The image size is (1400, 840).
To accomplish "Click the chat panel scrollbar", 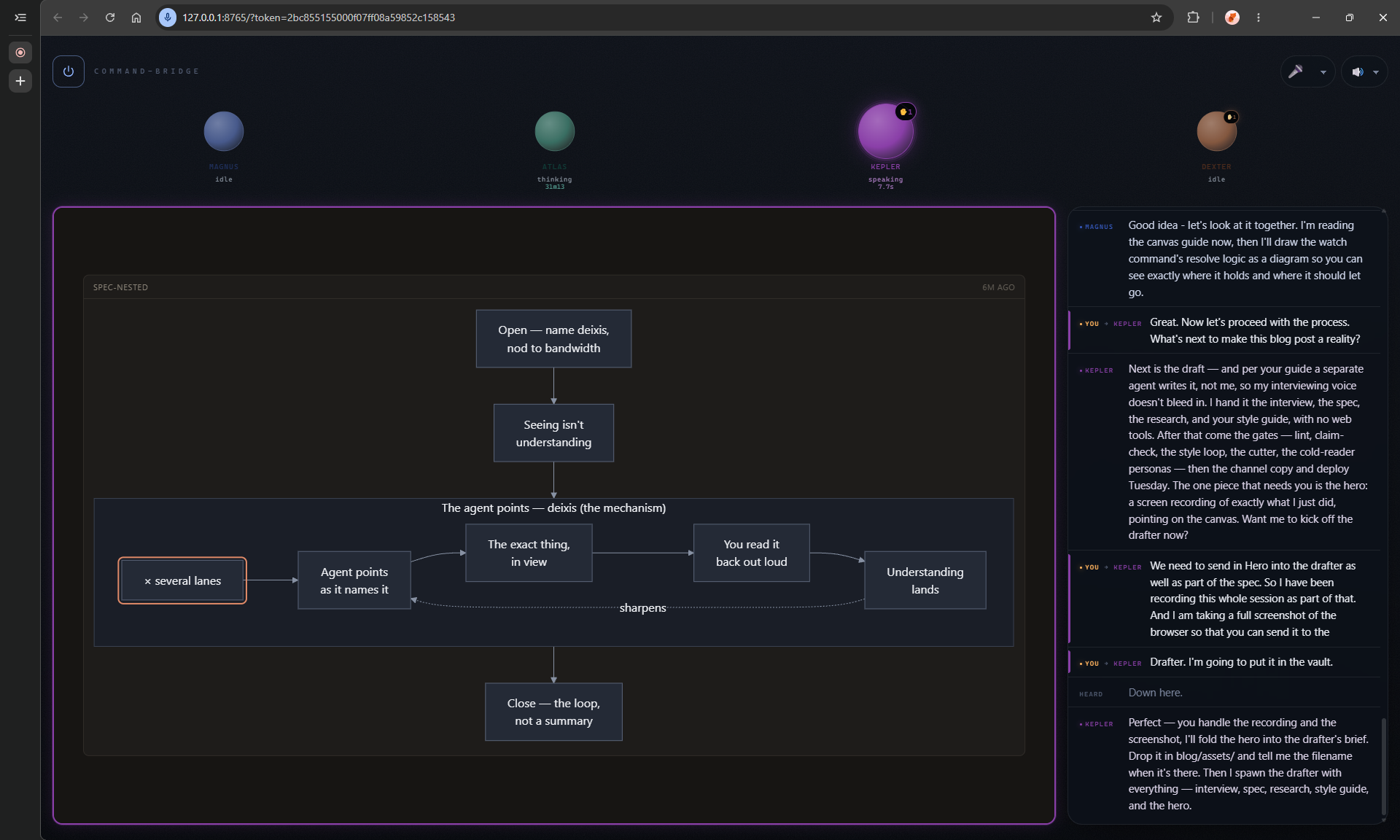I will [x=1383, y=767].
